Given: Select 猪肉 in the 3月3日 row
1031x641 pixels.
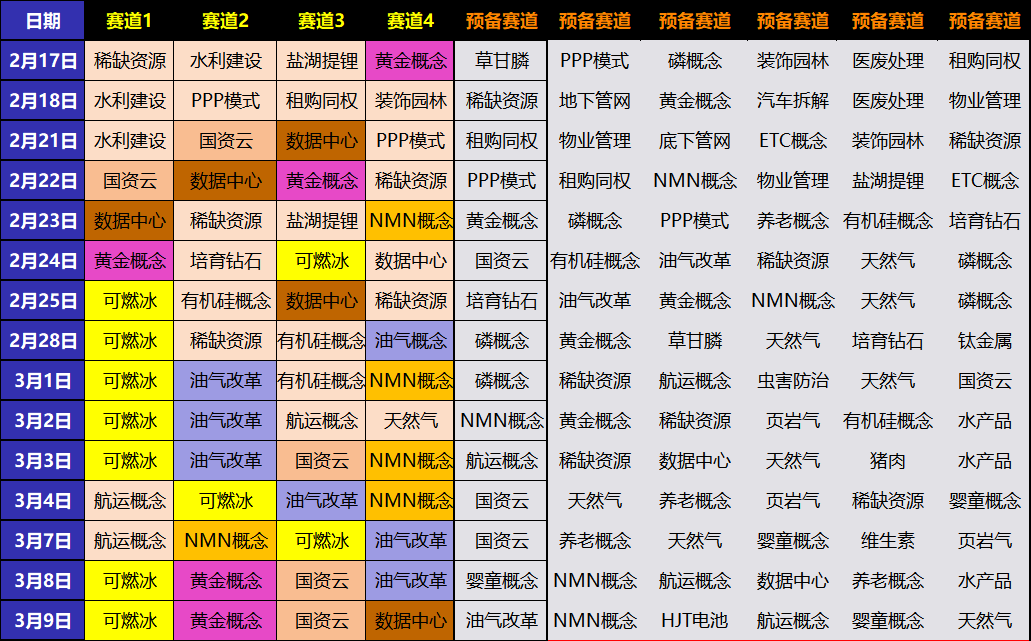Looking at the screenshot, I should coord(888,461).
